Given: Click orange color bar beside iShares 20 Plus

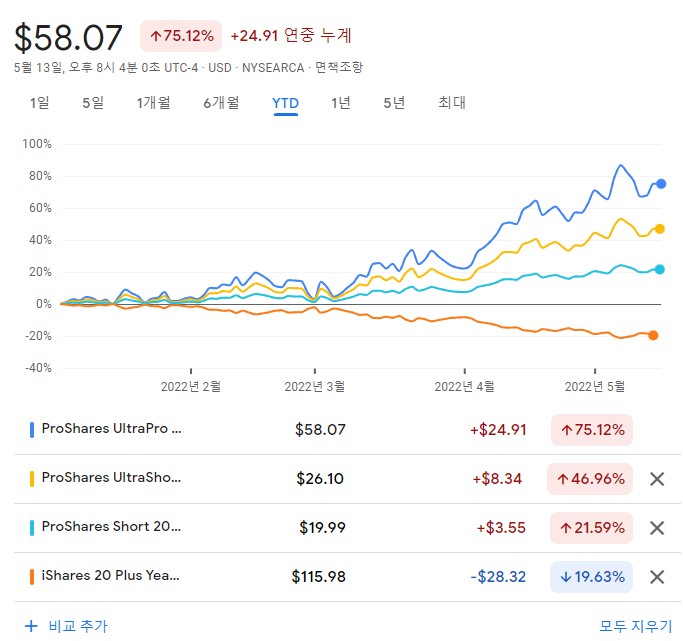Looking at the screenshot, I should coord(32,577).
